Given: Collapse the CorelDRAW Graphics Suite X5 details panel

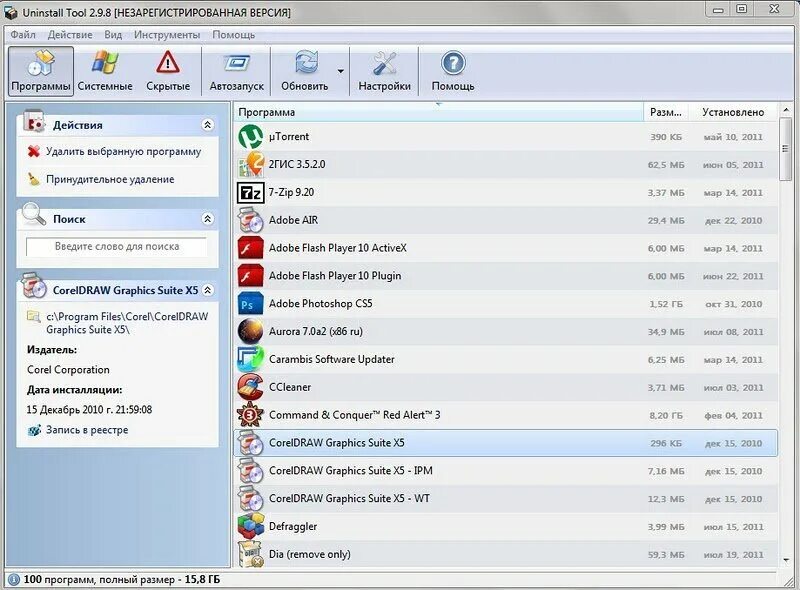Looking at the screenshot, I should pyautogui.click(x=208, y=290).
